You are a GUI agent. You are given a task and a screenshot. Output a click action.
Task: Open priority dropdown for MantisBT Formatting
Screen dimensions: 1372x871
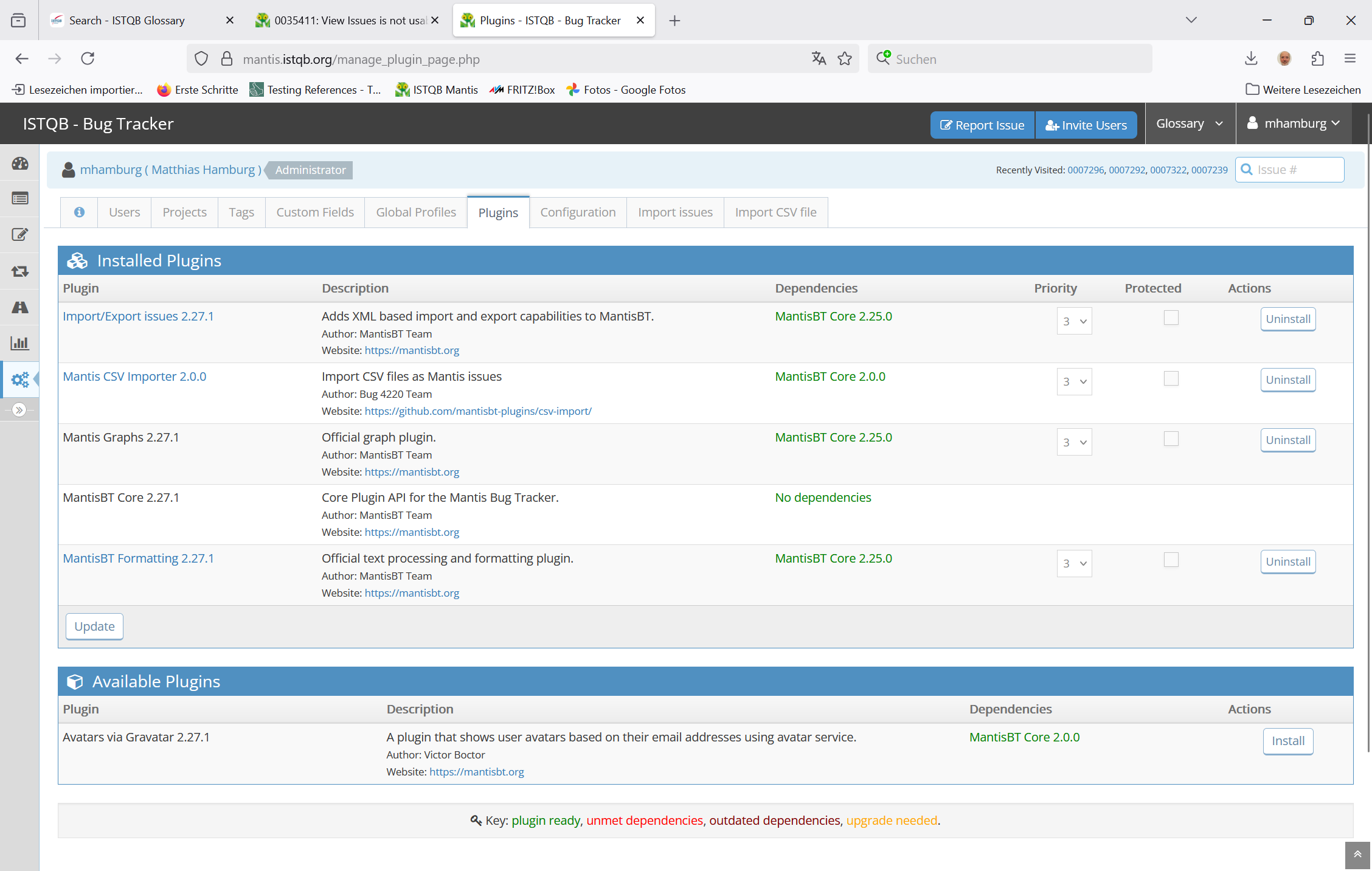point(1074,563)
